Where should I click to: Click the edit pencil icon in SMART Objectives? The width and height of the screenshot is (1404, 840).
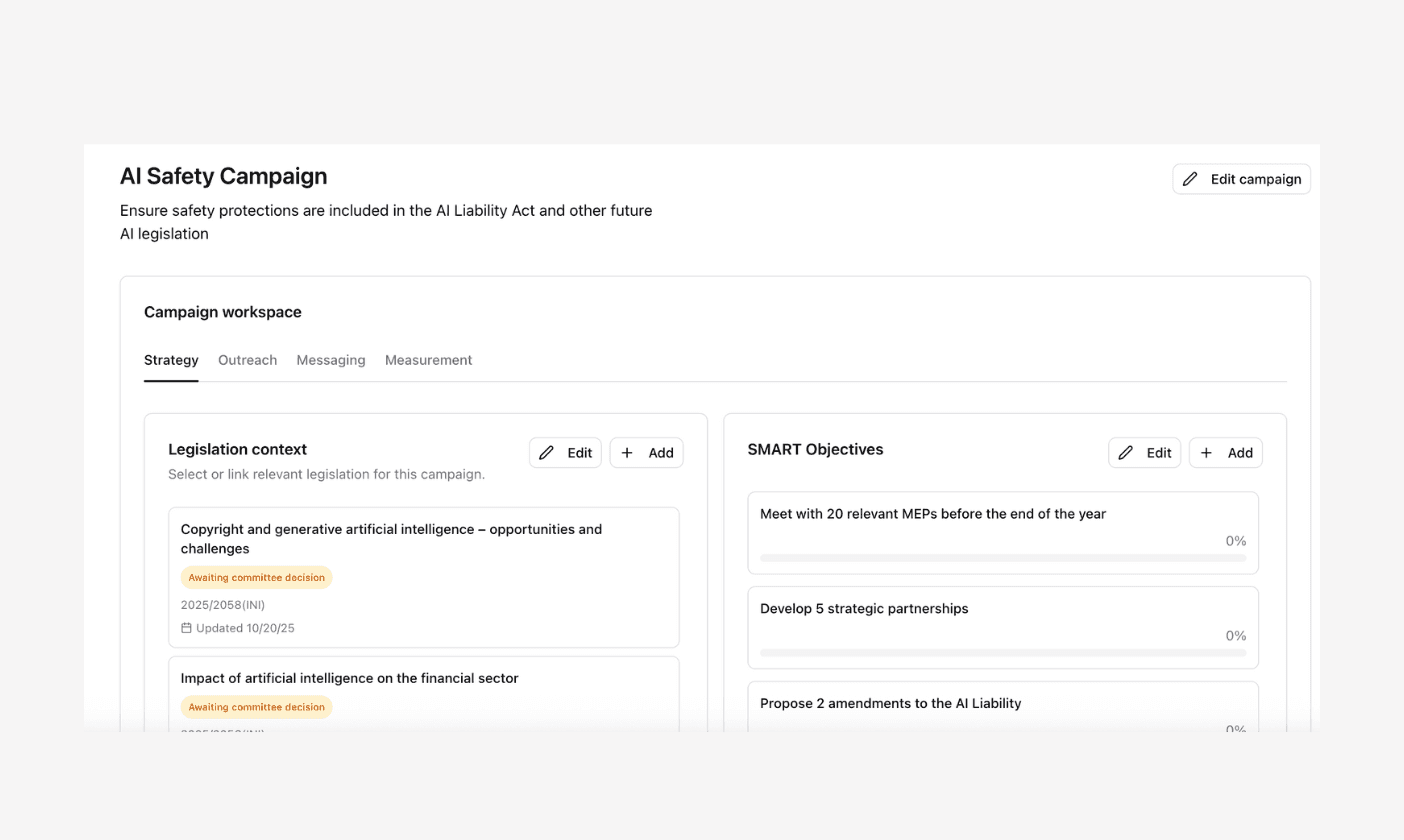[1128, 452]
